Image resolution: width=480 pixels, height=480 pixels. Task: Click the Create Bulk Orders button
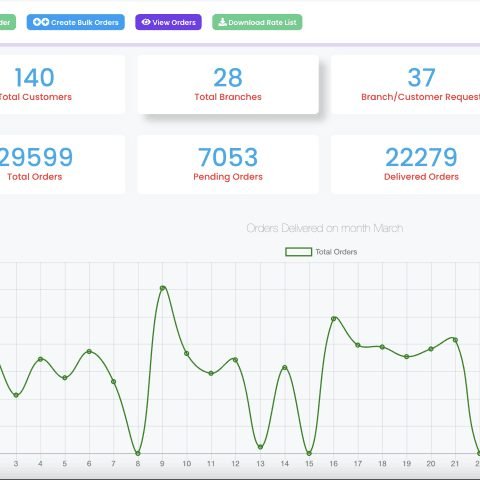(76, 22)
